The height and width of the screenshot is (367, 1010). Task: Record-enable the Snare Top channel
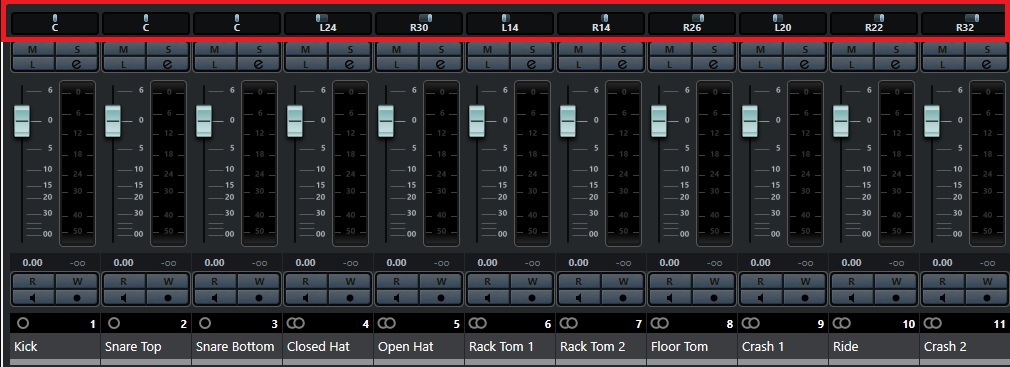tap(167, 297)
